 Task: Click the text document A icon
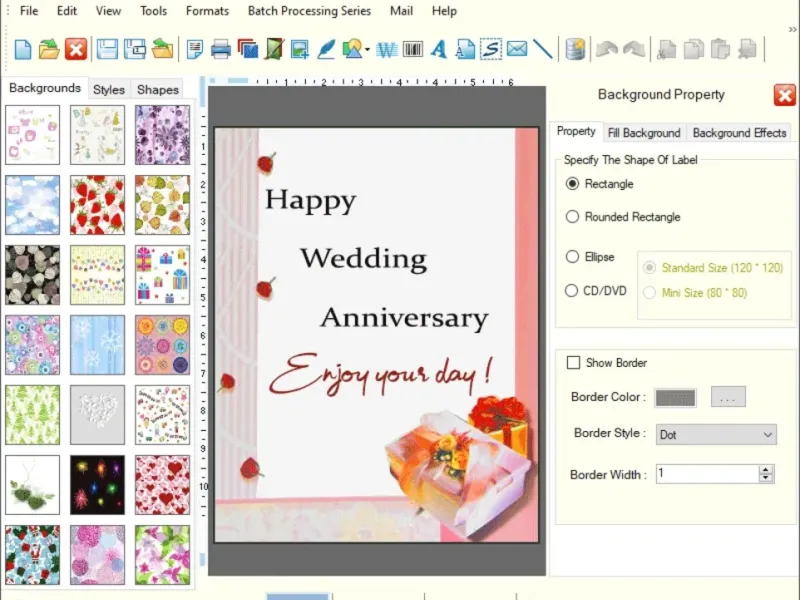point(465,49)
